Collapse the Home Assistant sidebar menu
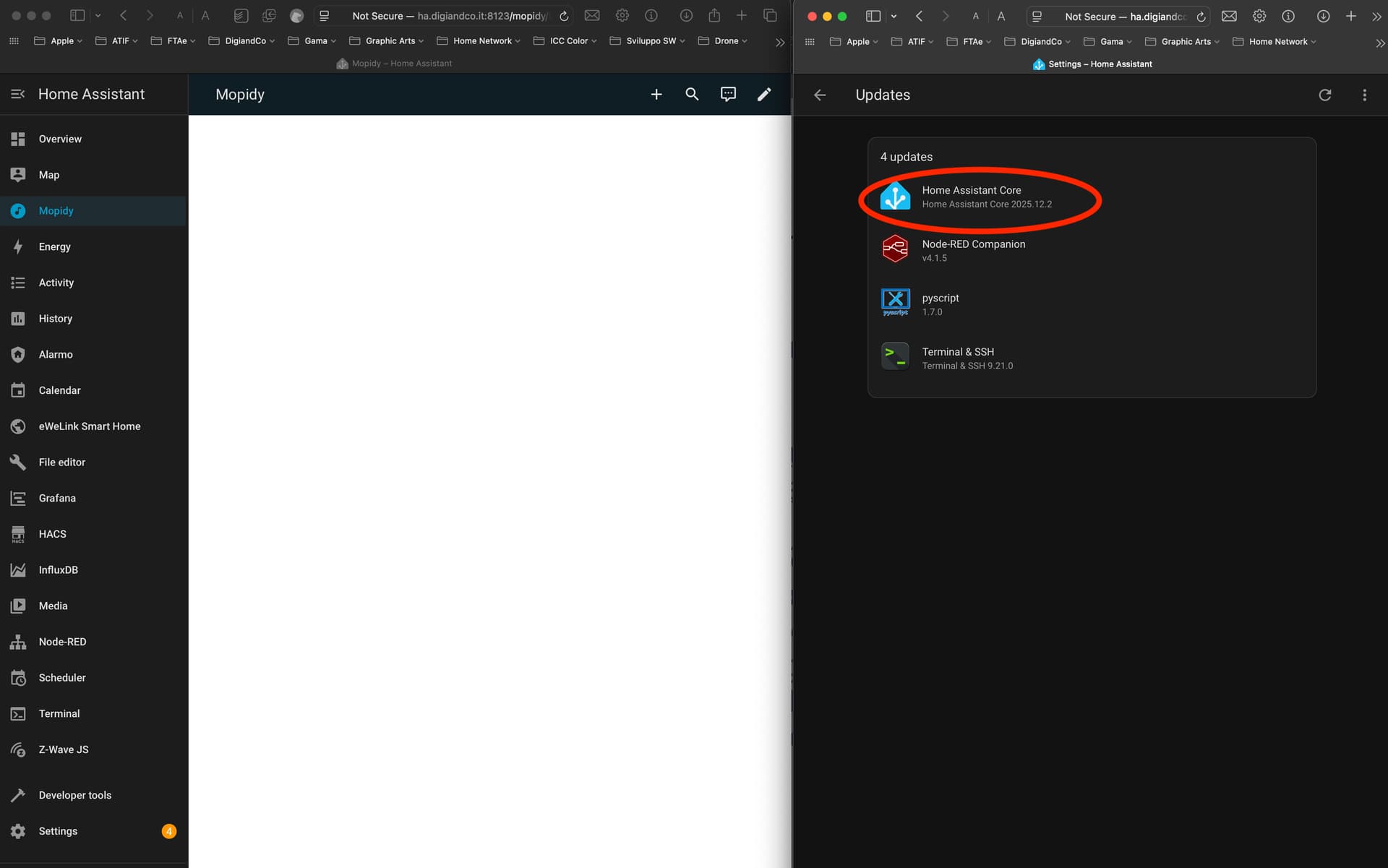Image resolution: width=1388 pixels, height=868 pixels. (18, 95)
